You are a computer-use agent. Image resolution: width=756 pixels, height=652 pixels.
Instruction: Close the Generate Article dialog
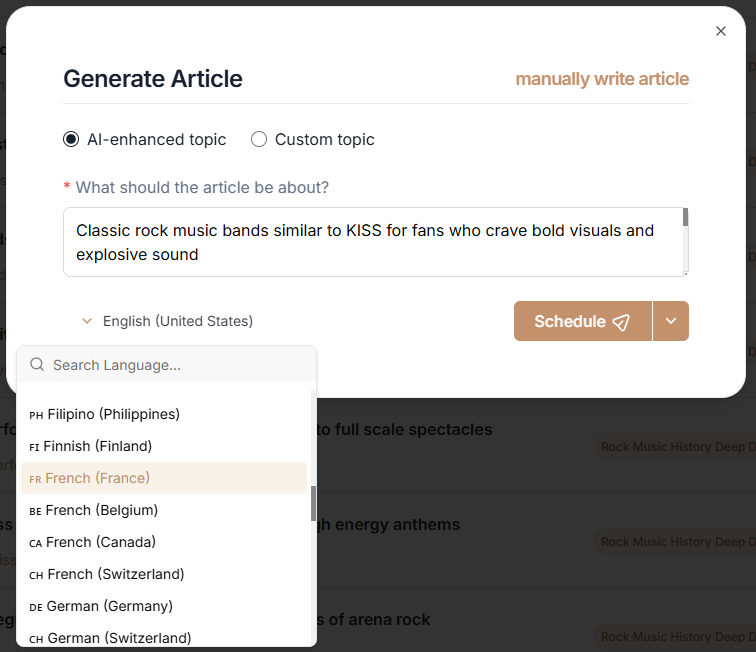point(720,31)
